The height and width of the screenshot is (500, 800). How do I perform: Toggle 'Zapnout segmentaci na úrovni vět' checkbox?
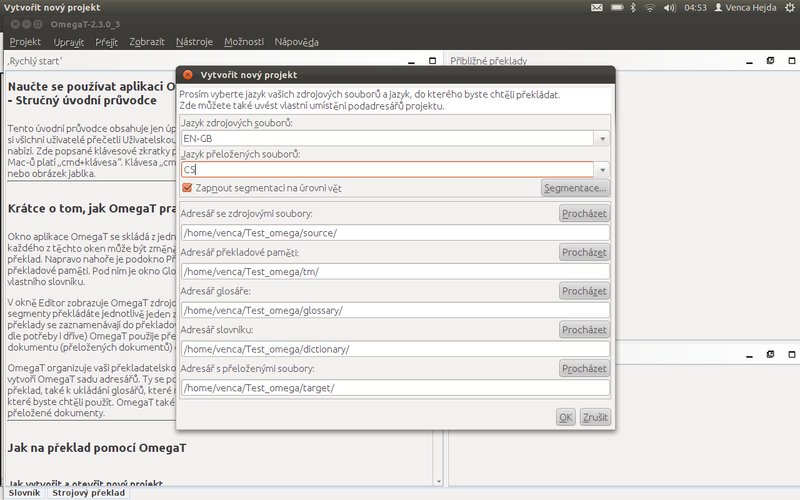point(187,187)
